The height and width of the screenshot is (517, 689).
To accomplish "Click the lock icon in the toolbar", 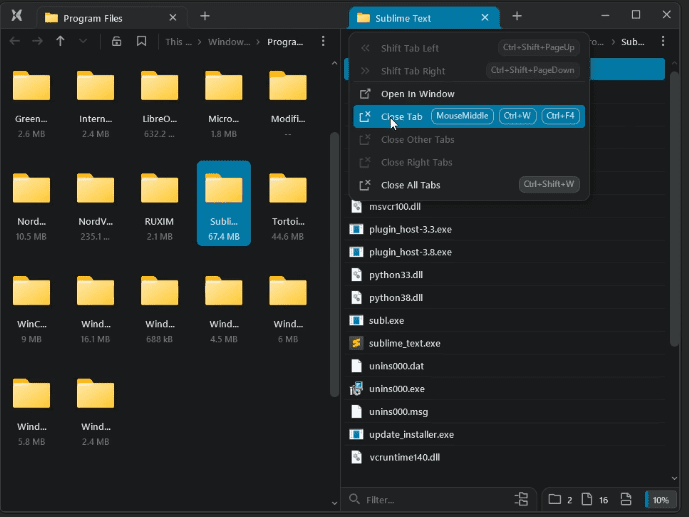I will (117, 41).
